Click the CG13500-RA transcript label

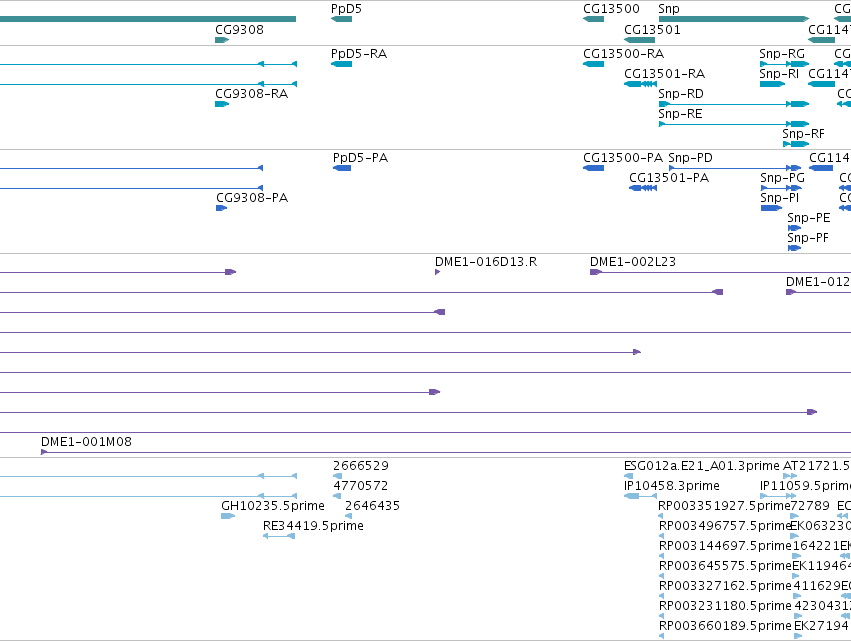(x=624, y=54)
